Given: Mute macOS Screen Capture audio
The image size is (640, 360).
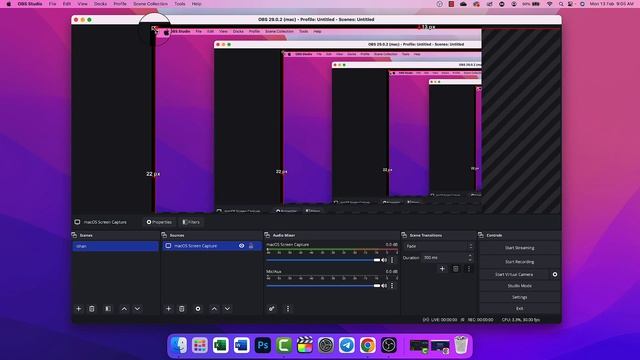Looking at the screenshot, I should point(384,260).
